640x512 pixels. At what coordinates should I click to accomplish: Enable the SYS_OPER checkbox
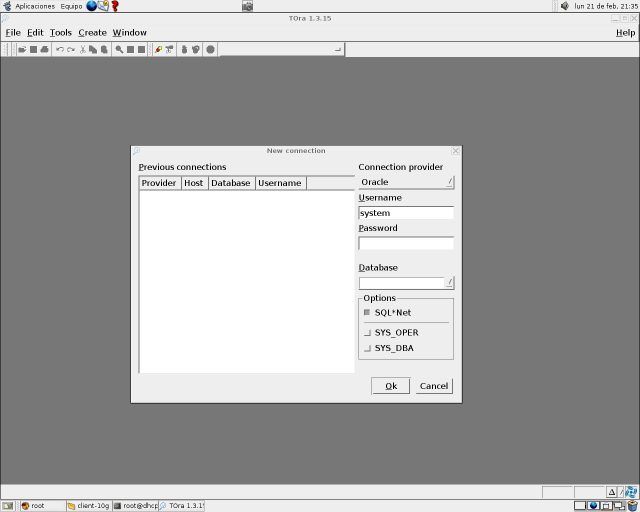pos(367,333)
